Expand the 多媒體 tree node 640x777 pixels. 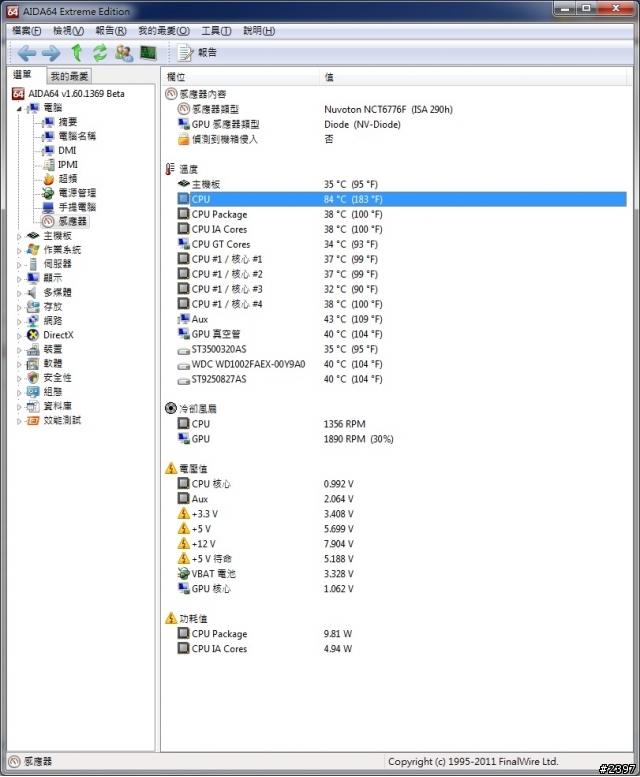click(19, 293)
